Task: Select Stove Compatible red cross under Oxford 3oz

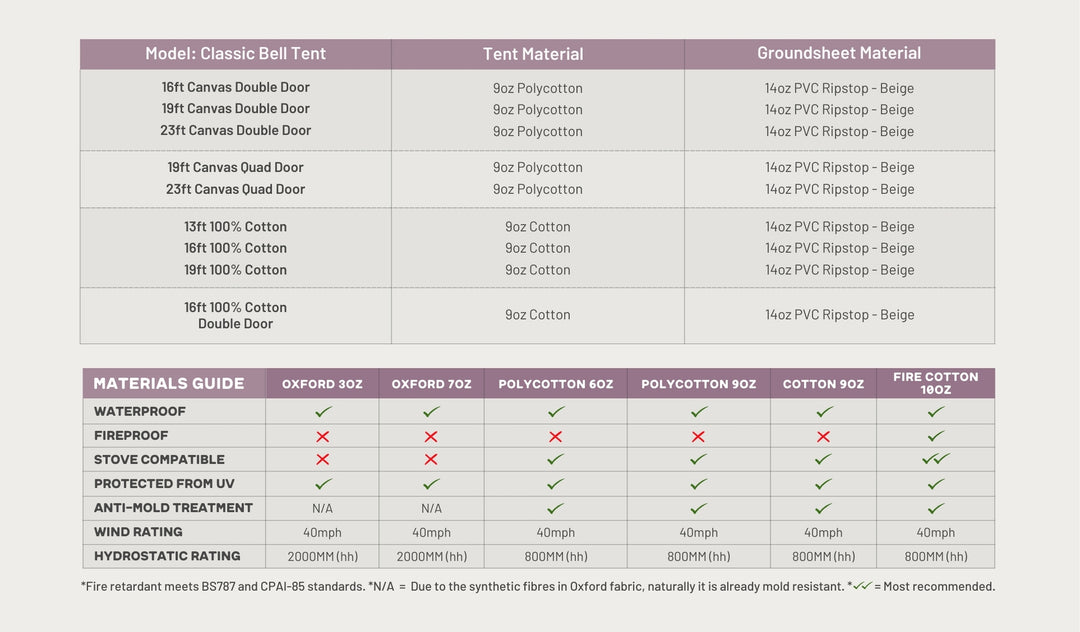Action: pos(323,460)
